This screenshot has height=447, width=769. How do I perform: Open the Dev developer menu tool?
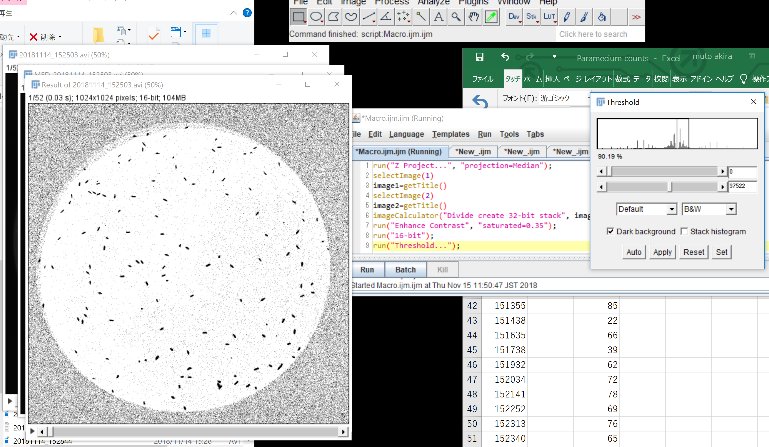coord(513,17)
